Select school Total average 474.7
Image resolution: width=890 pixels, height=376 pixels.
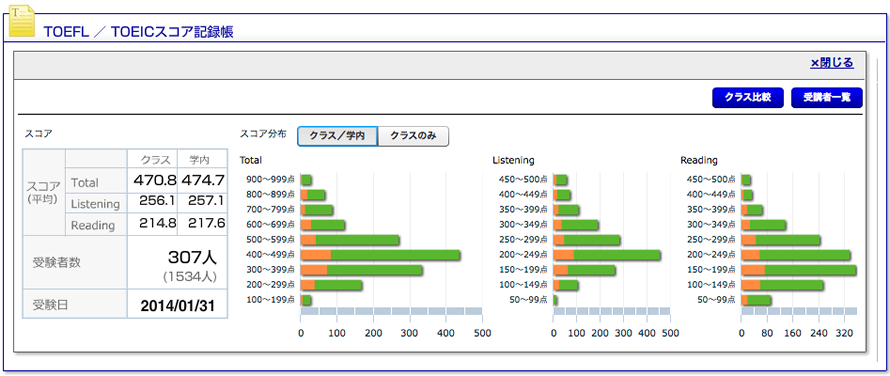[x=203, y=181]
